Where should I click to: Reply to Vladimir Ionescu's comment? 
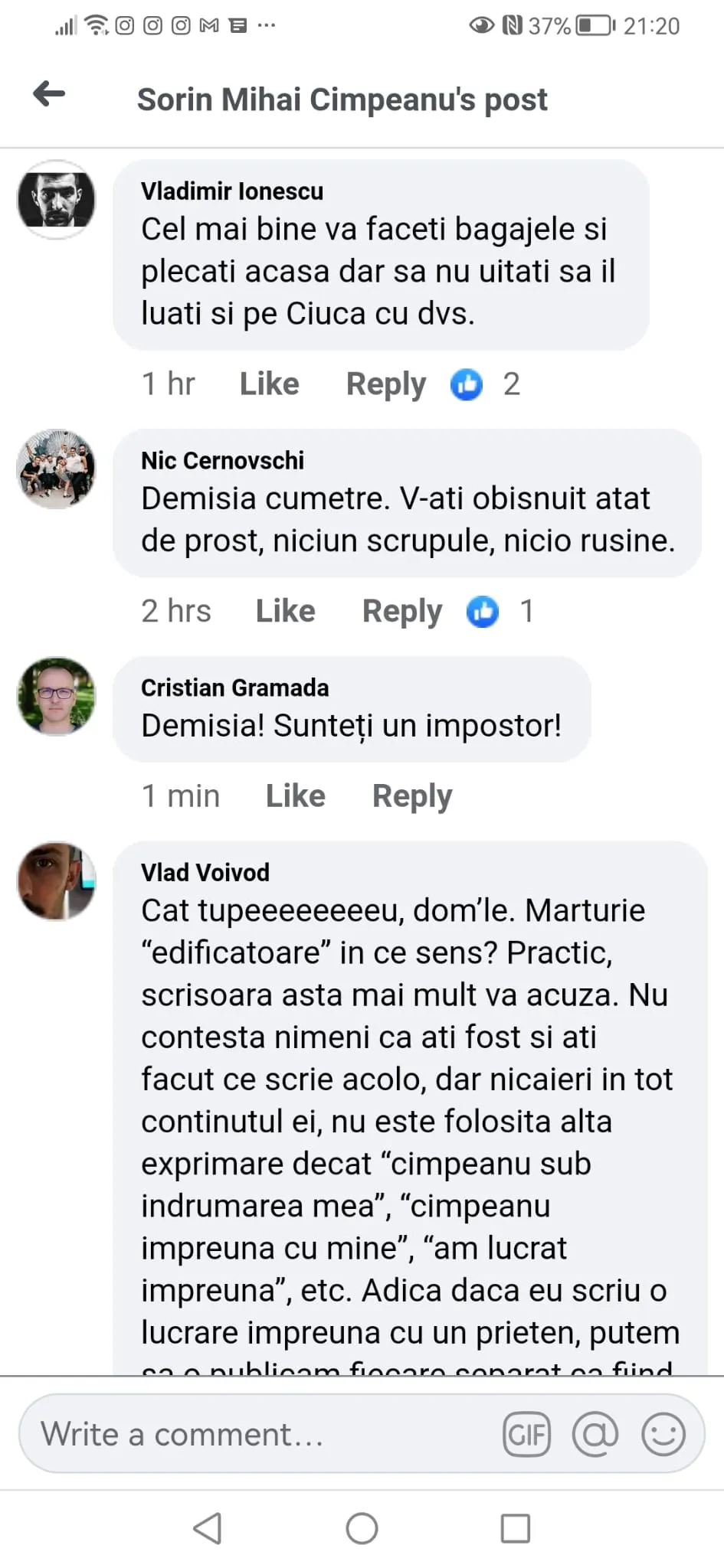tap(385, 384)
